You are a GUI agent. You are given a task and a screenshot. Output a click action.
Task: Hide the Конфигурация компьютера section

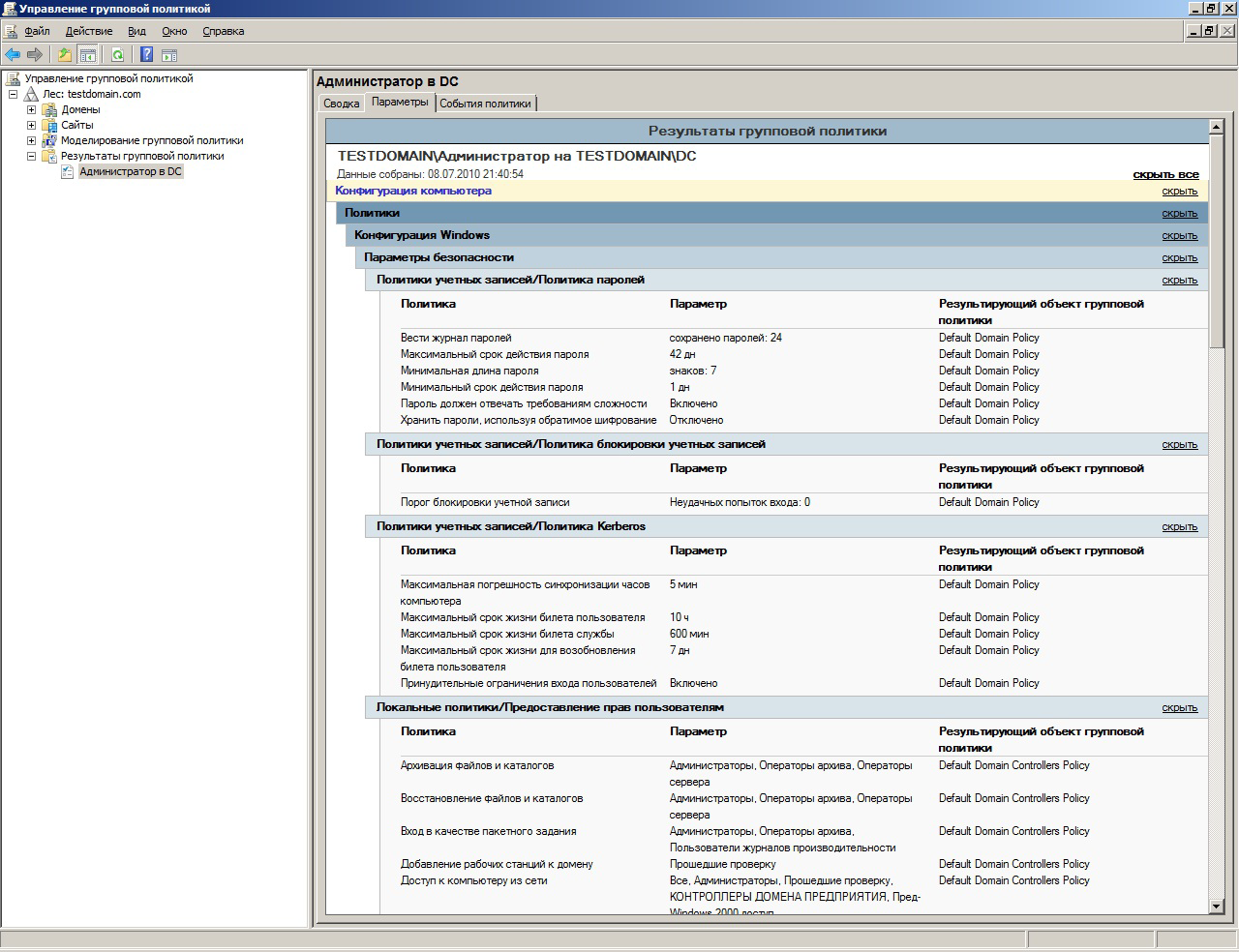[x=1179, y=192]
